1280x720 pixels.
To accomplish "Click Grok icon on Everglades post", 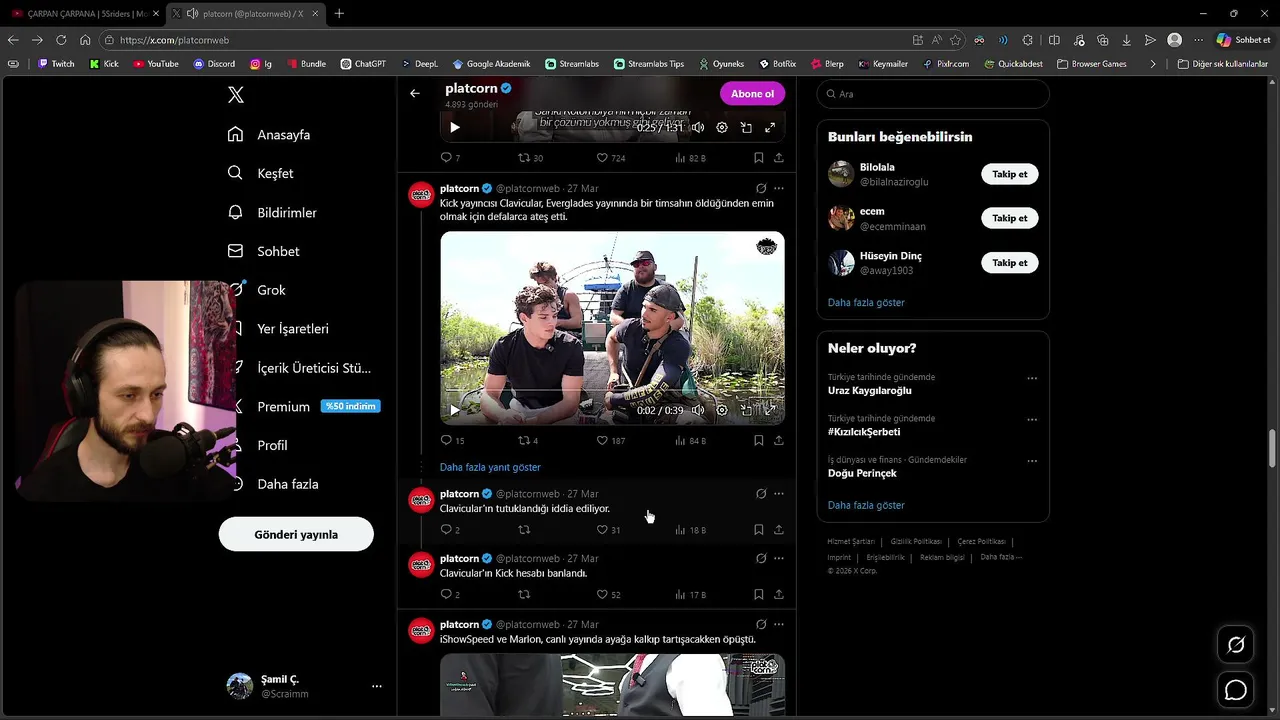I will [x=761, y=188].
